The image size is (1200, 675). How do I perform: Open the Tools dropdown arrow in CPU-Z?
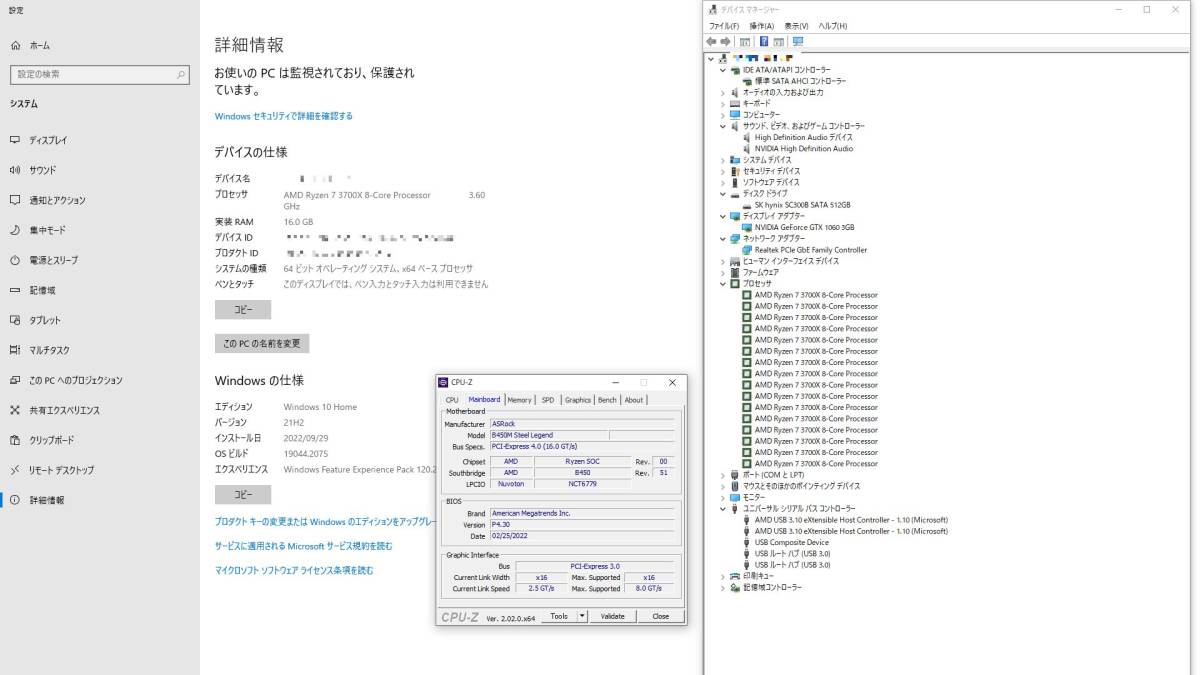tap(583, 616)
